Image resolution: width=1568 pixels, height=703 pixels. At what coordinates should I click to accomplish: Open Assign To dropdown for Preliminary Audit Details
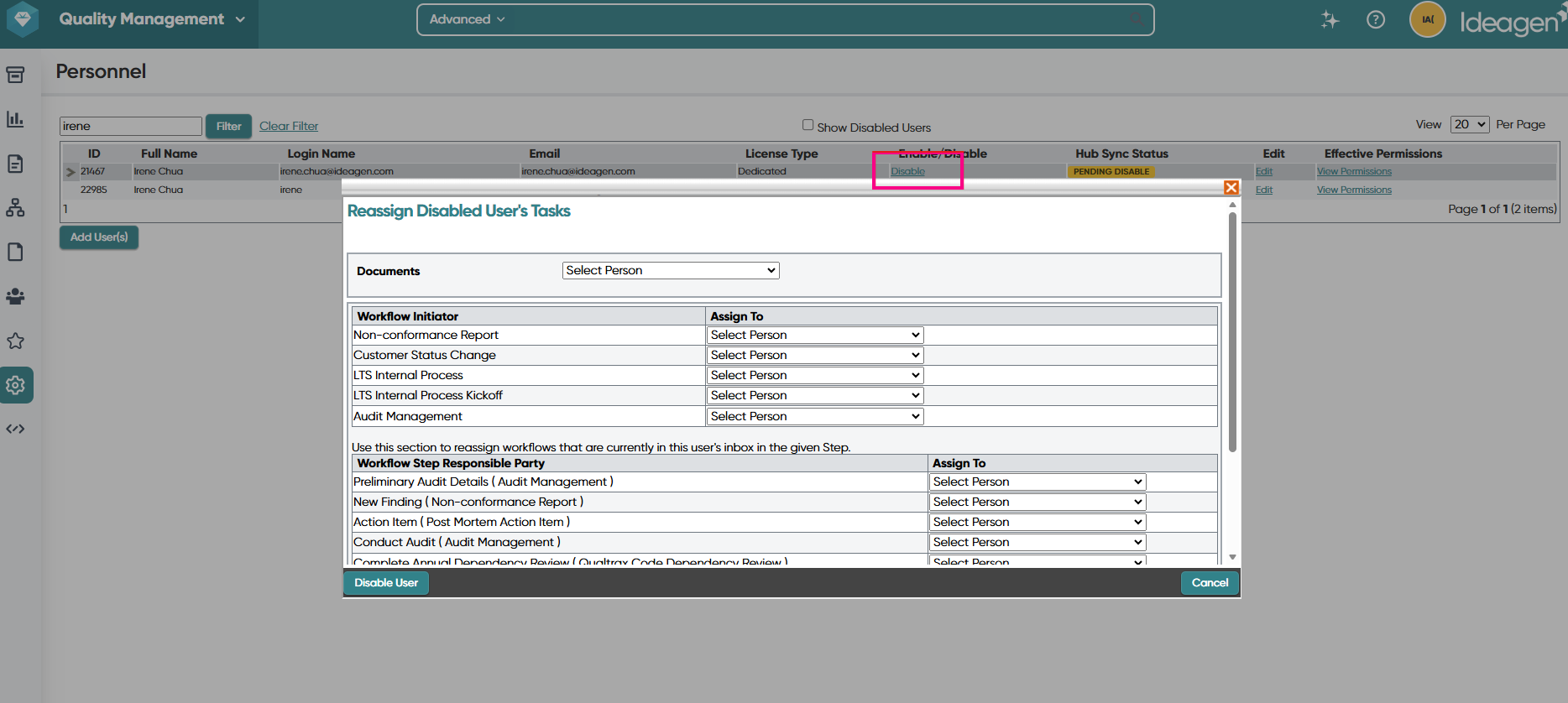pyautogui.click(x=1037, y=482)
